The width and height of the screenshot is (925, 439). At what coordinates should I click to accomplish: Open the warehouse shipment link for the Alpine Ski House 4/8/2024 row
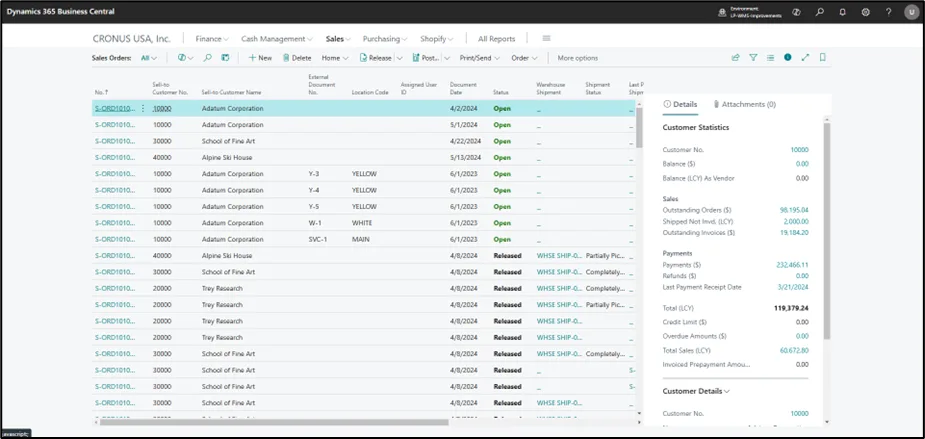pyautogui.click(x=559, y=255)
